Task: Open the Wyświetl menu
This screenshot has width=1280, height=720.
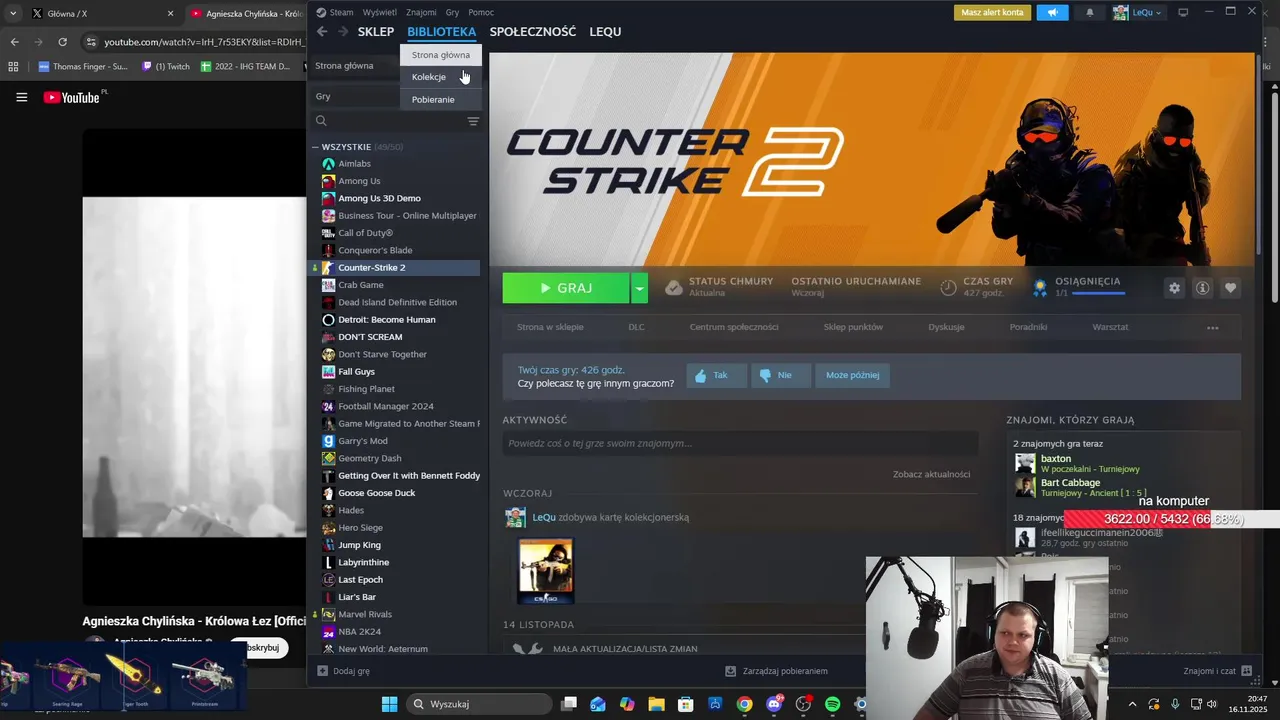Action: (x=379, y=12)
